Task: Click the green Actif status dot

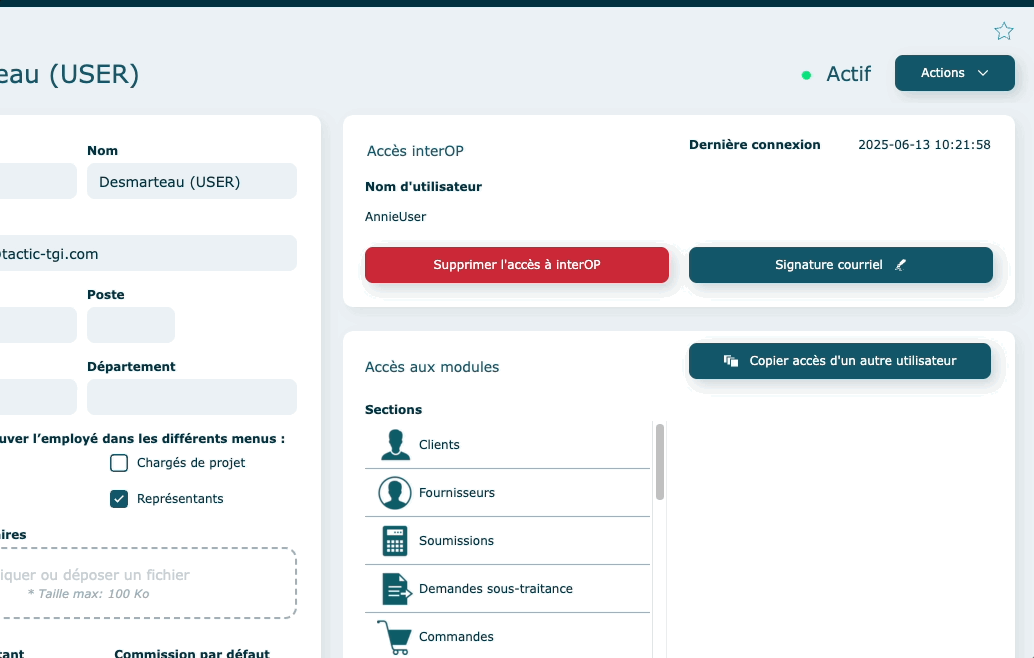Action: click(x=807, y=75)
